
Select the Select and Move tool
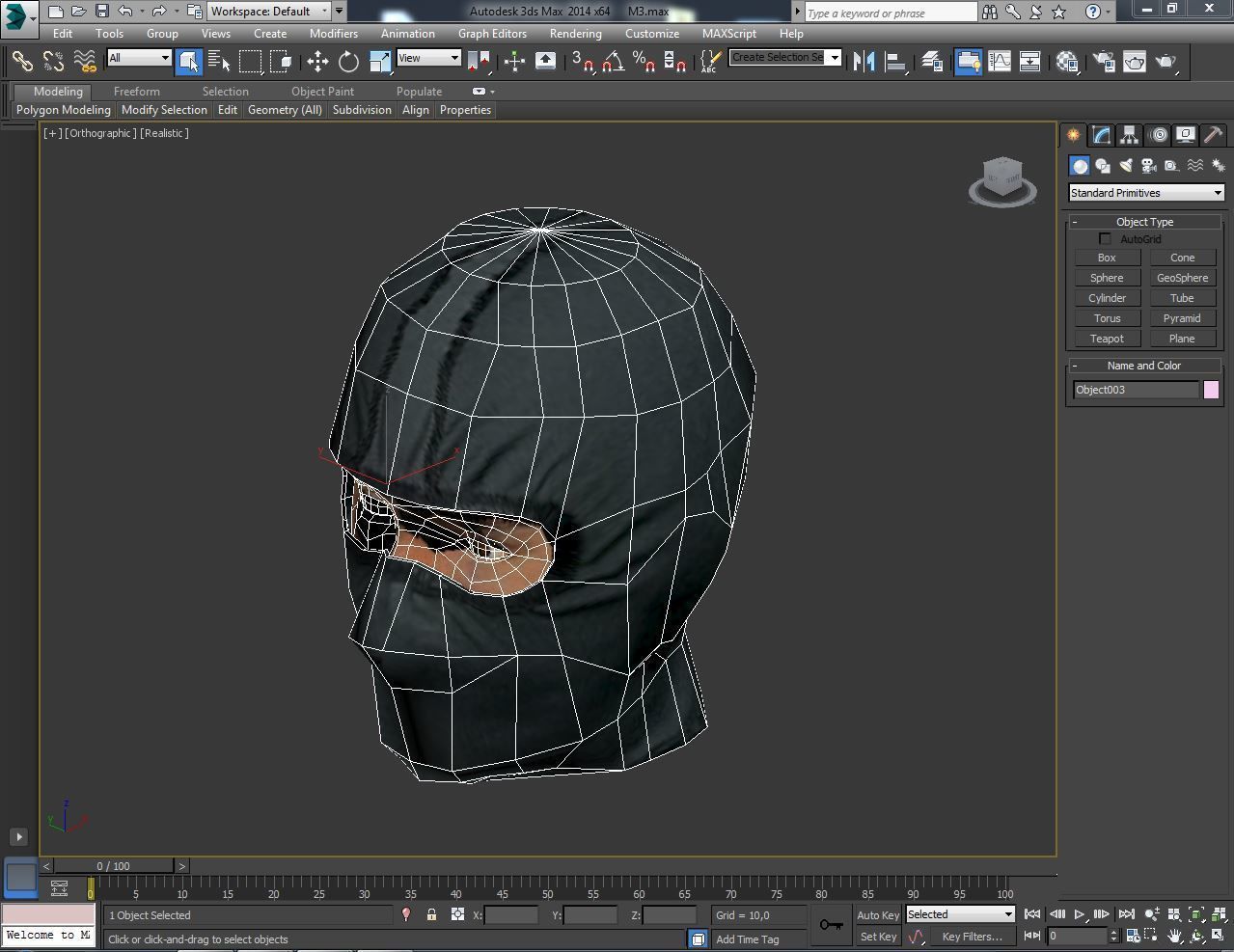pos(317,62)
